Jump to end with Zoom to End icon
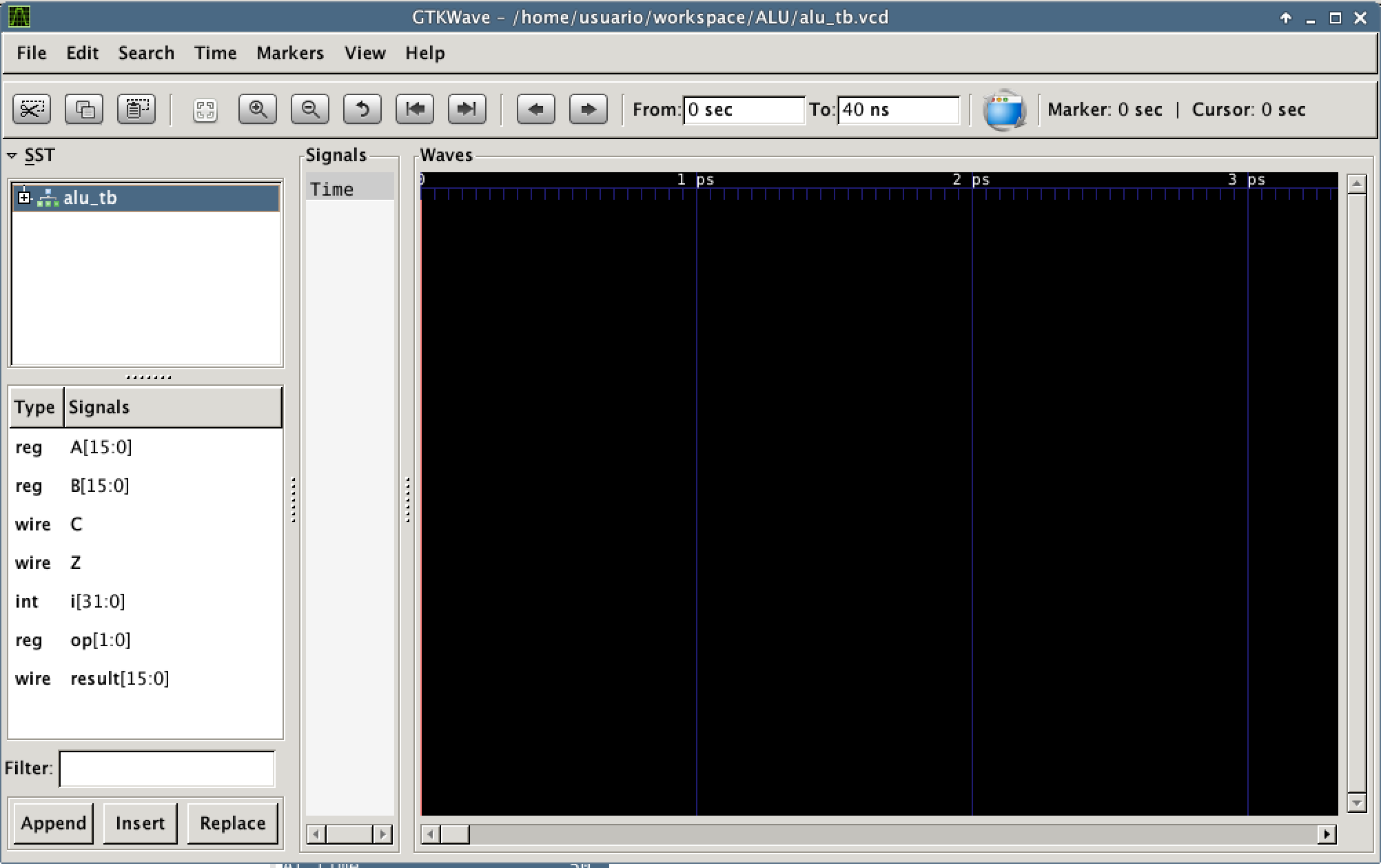Viewport: 1381px width, 868px height. click(x=467, y=110)
